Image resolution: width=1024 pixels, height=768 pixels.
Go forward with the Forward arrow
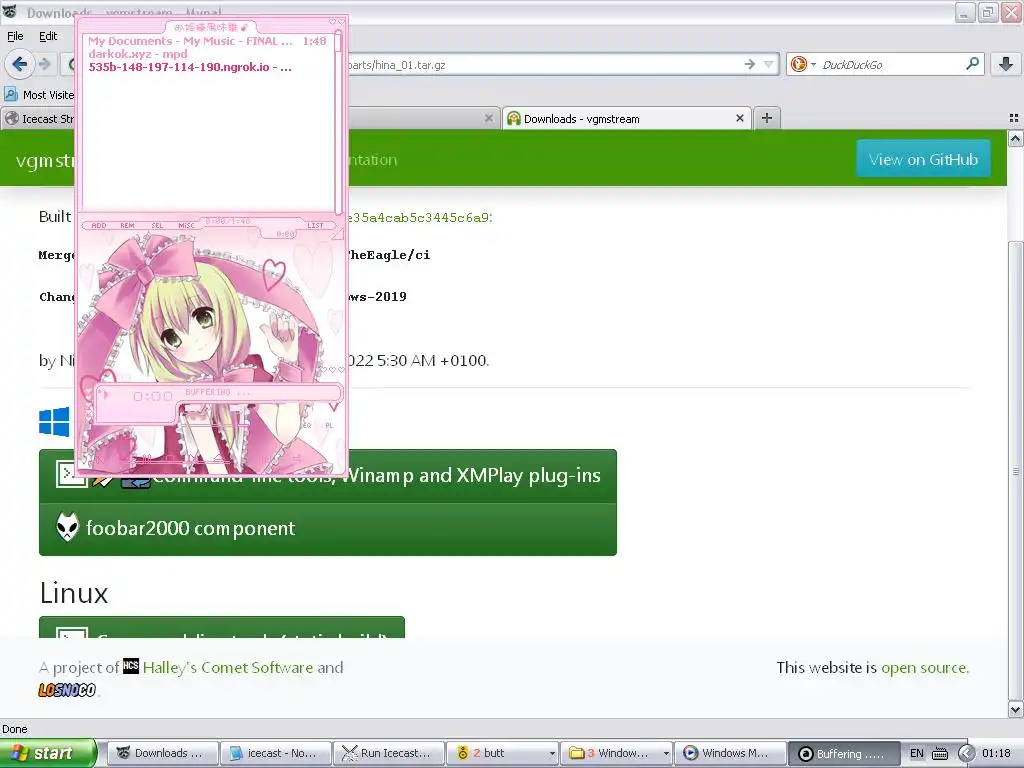point(44,64)
